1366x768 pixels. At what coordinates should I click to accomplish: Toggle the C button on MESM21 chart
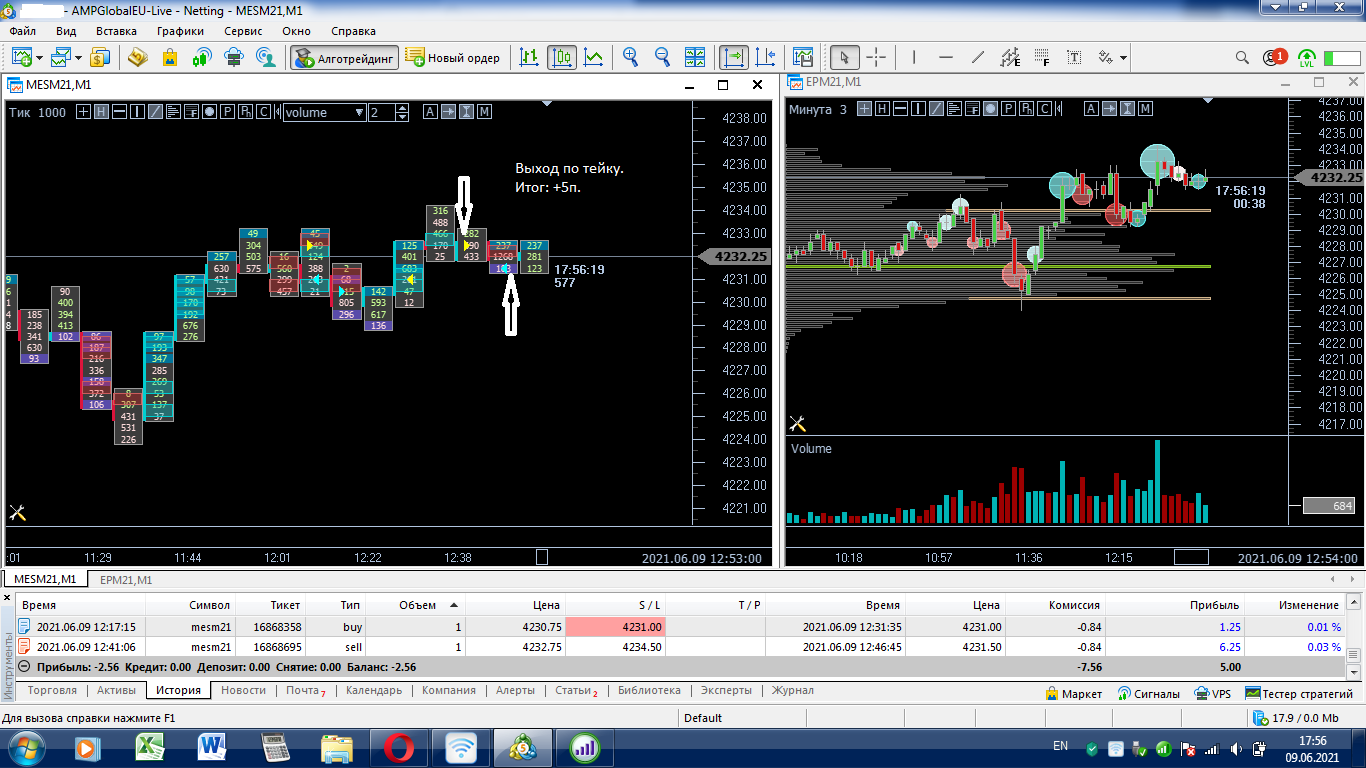click(264, 112)
